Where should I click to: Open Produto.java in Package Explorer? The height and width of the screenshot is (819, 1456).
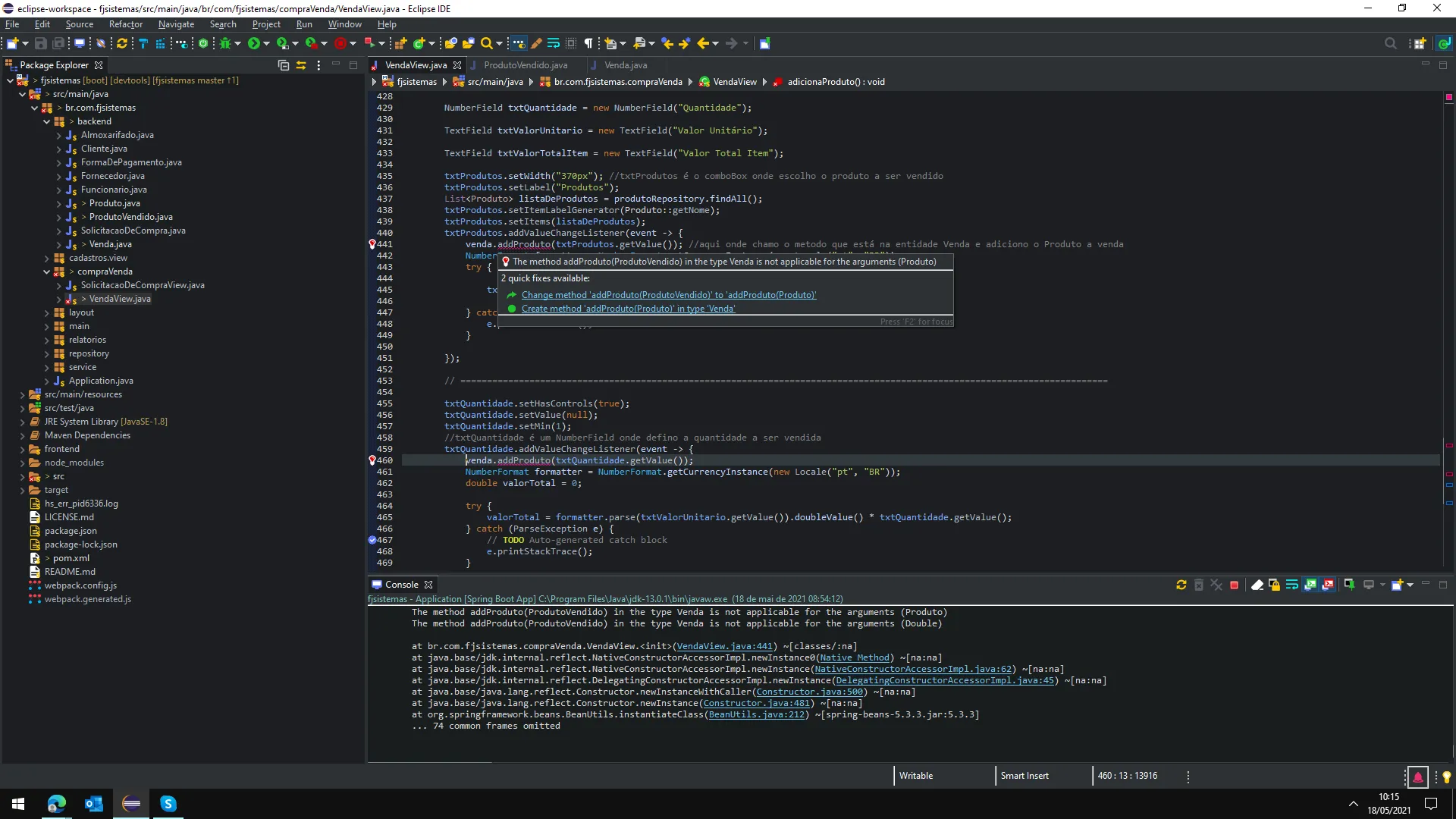pos(114,203)
